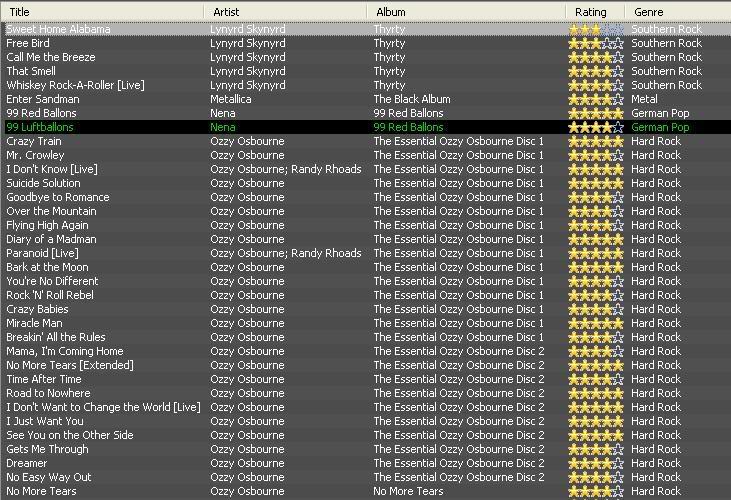Image resolution: width=731 pixels, height=500 pixels.
Task: Click the Artist cell of Paranoid [Live]
Action: pos(286,253)
